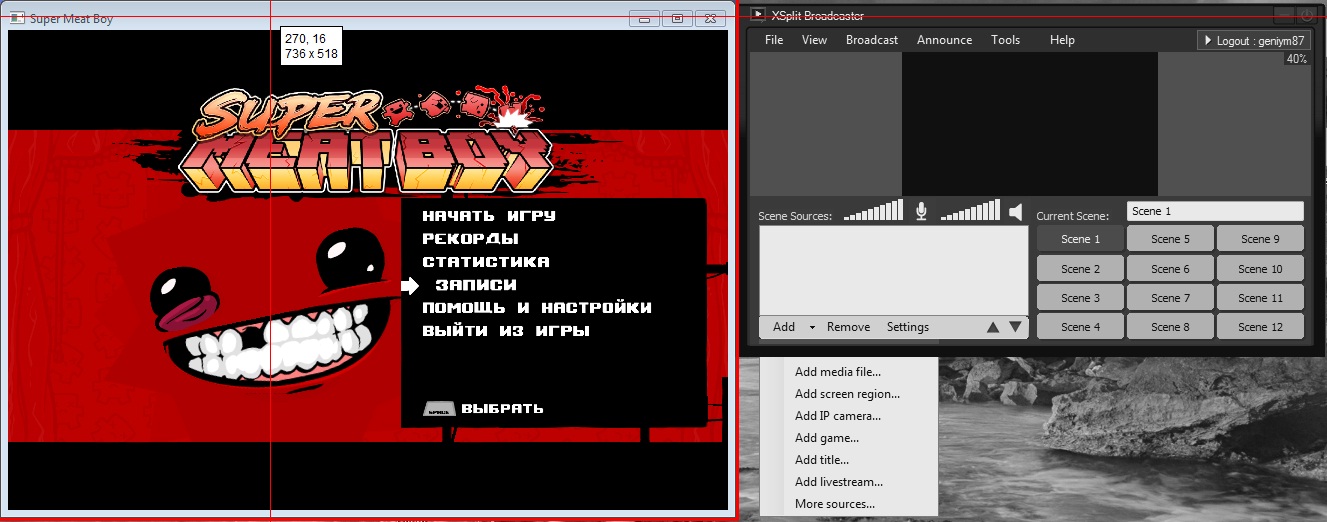
Task: Click the ВЫБРАТЬ prompt in the game
Action: 485,408
